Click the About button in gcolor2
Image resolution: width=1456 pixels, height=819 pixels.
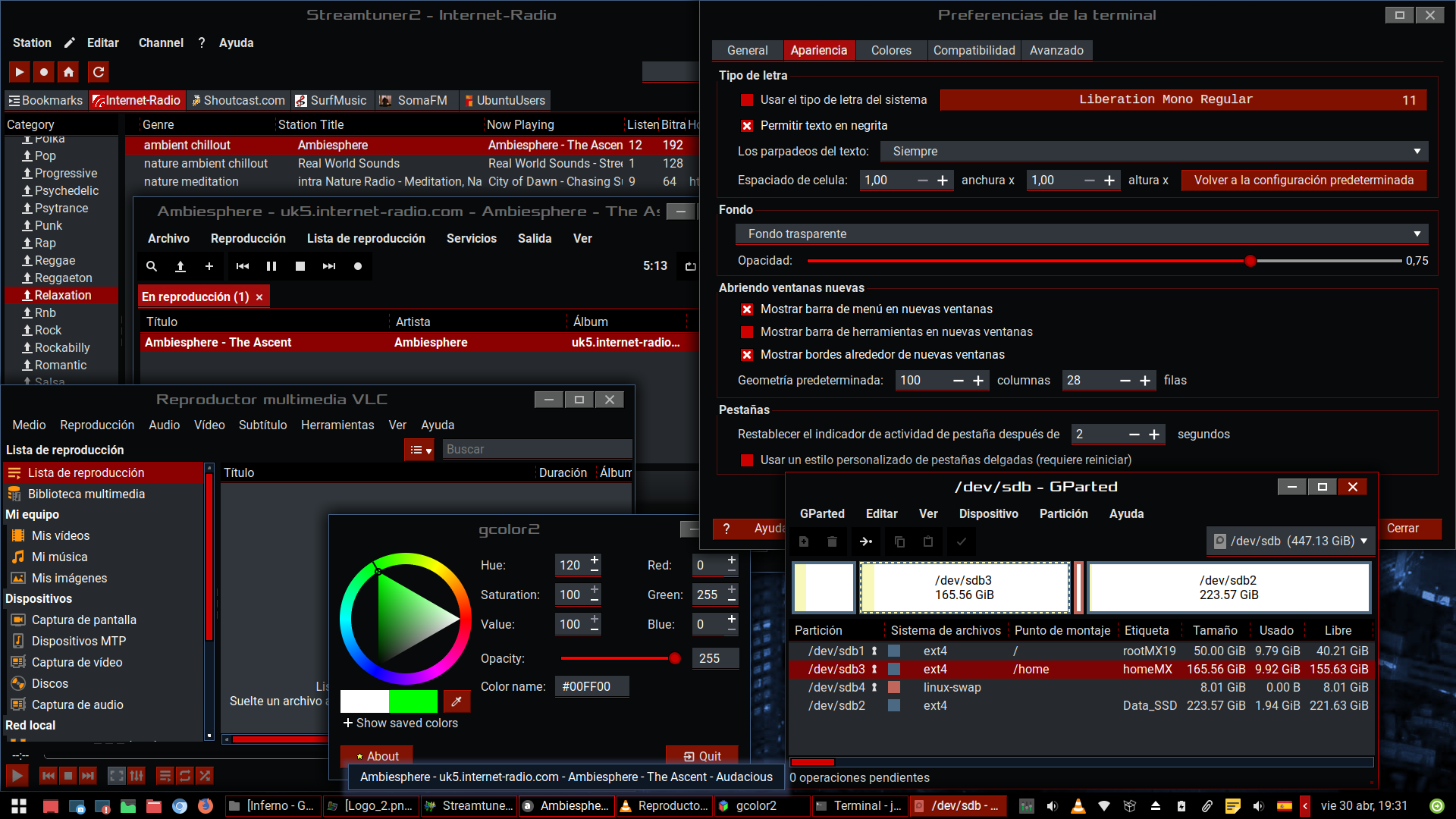pyautogui.click(x=377, y=757)
